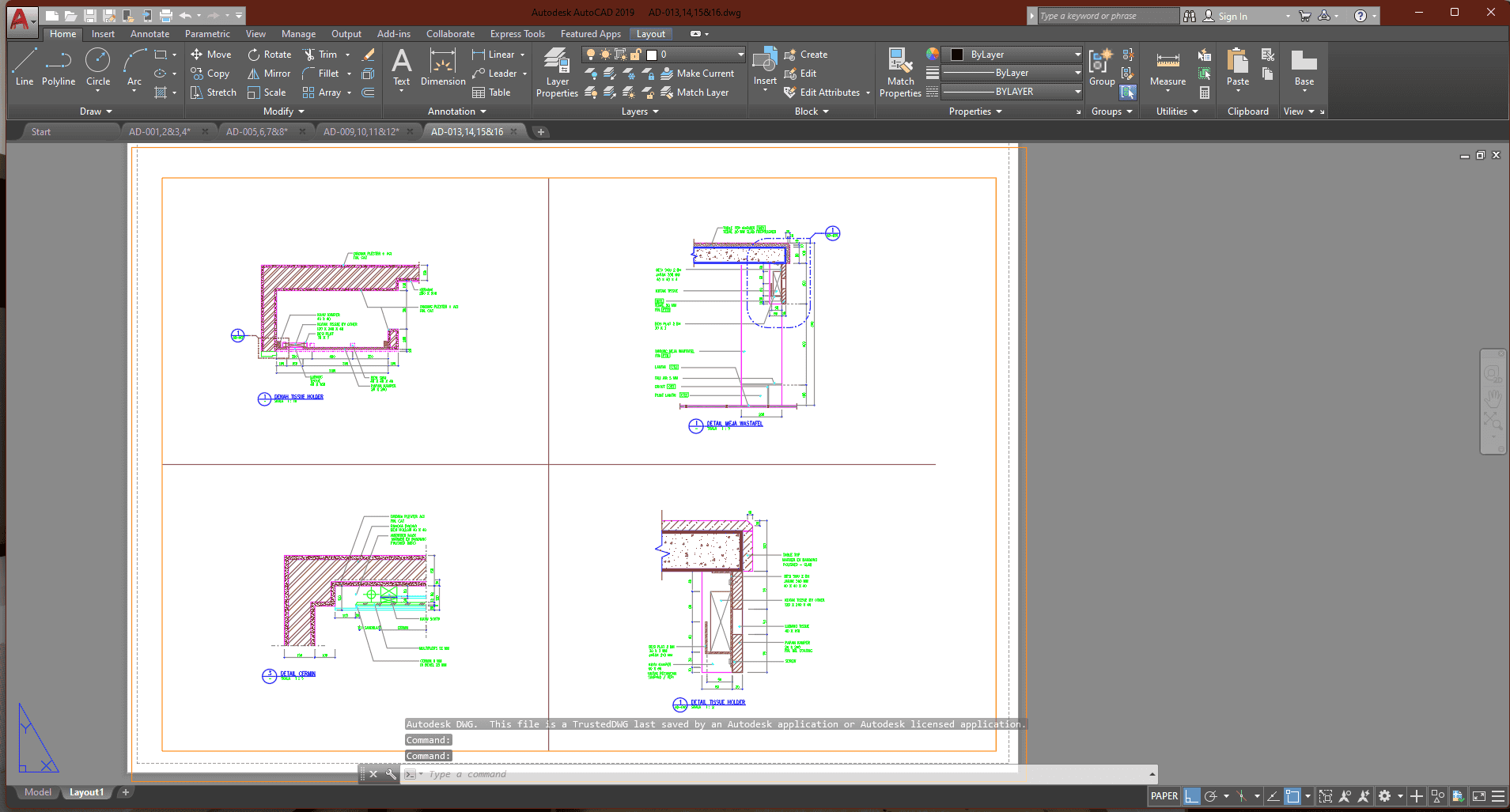The height and width of the screenshot is (812, 1510).
Task: Click the Insert block icon
Action: [765, 66]
